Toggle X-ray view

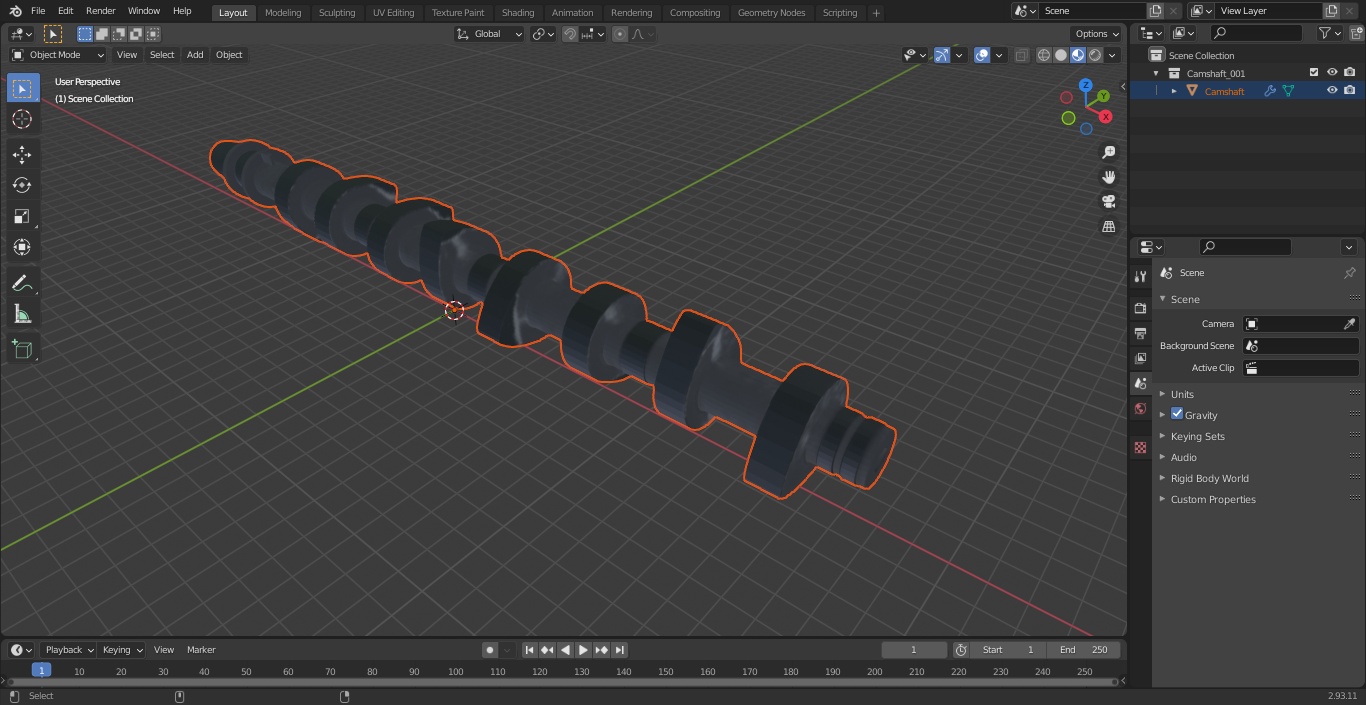click(x=1021, y=55)
